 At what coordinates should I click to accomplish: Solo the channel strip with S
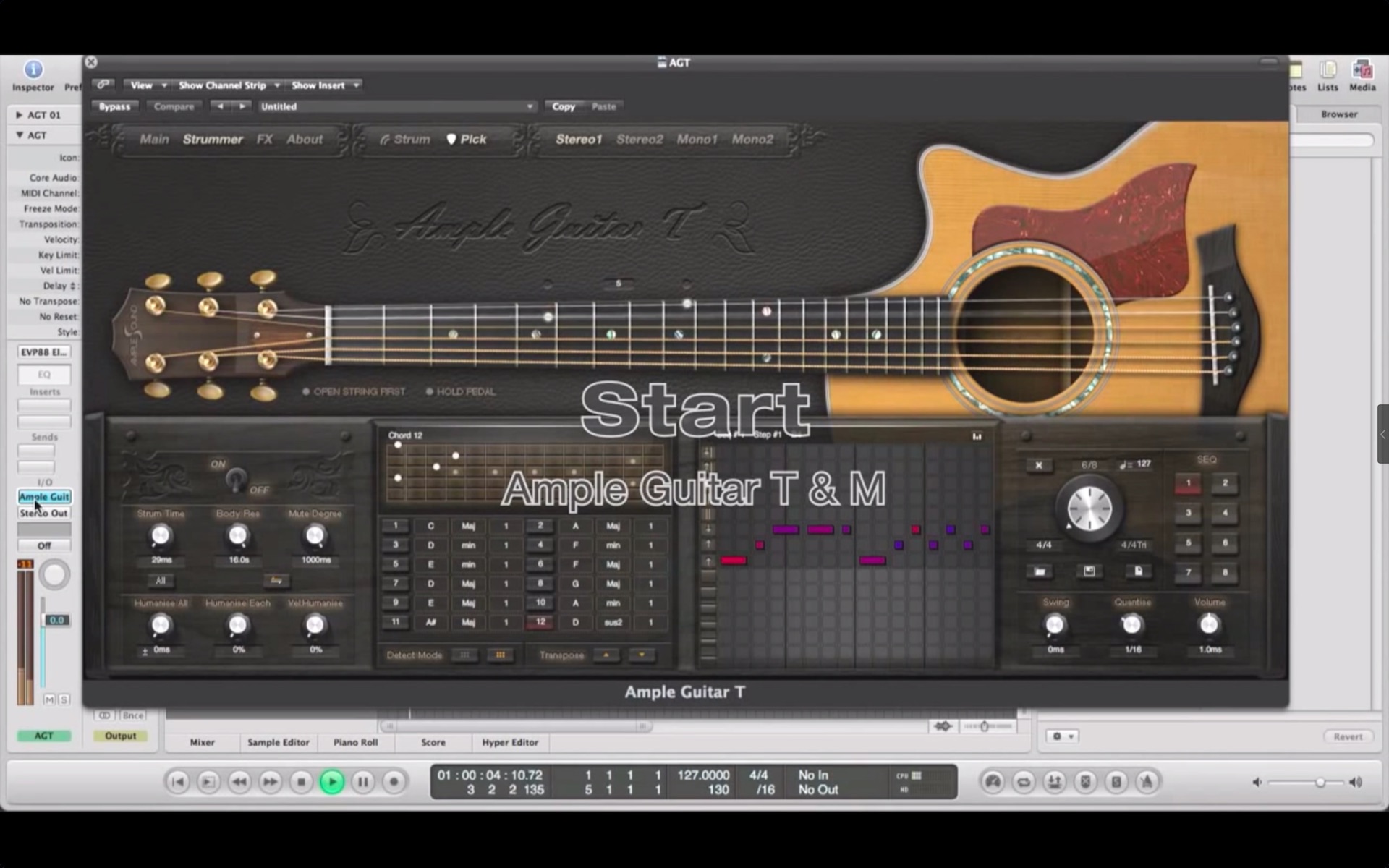64,699
